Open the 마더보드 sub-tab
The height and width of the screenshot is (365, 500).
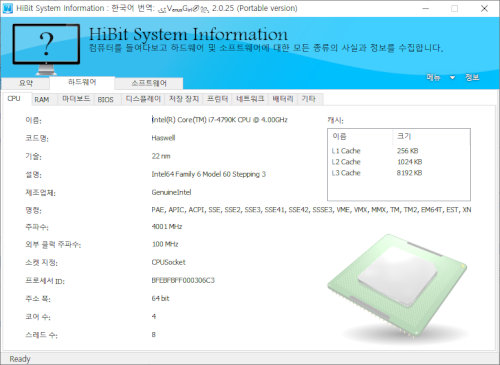(x=76, y=99)
